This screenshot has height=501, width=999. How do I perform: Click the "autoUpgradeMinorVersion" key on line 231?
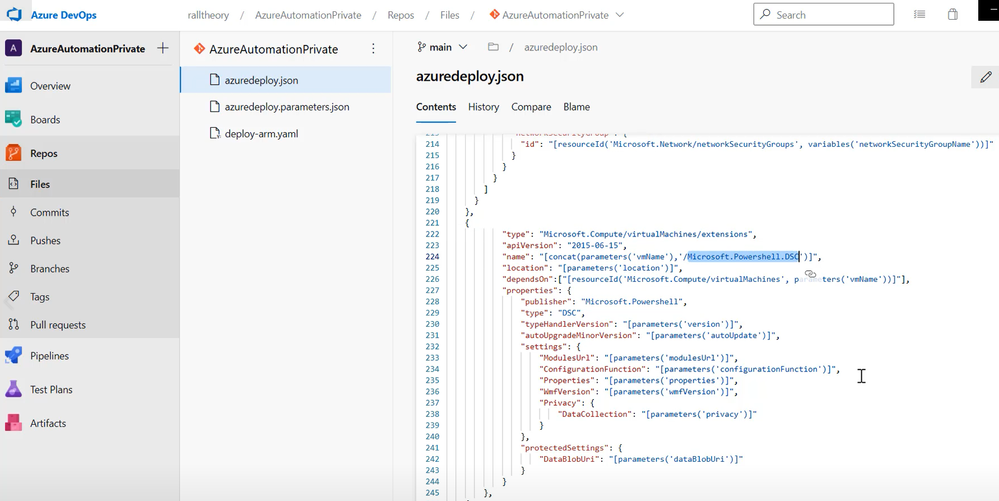[x=578, y=335]
